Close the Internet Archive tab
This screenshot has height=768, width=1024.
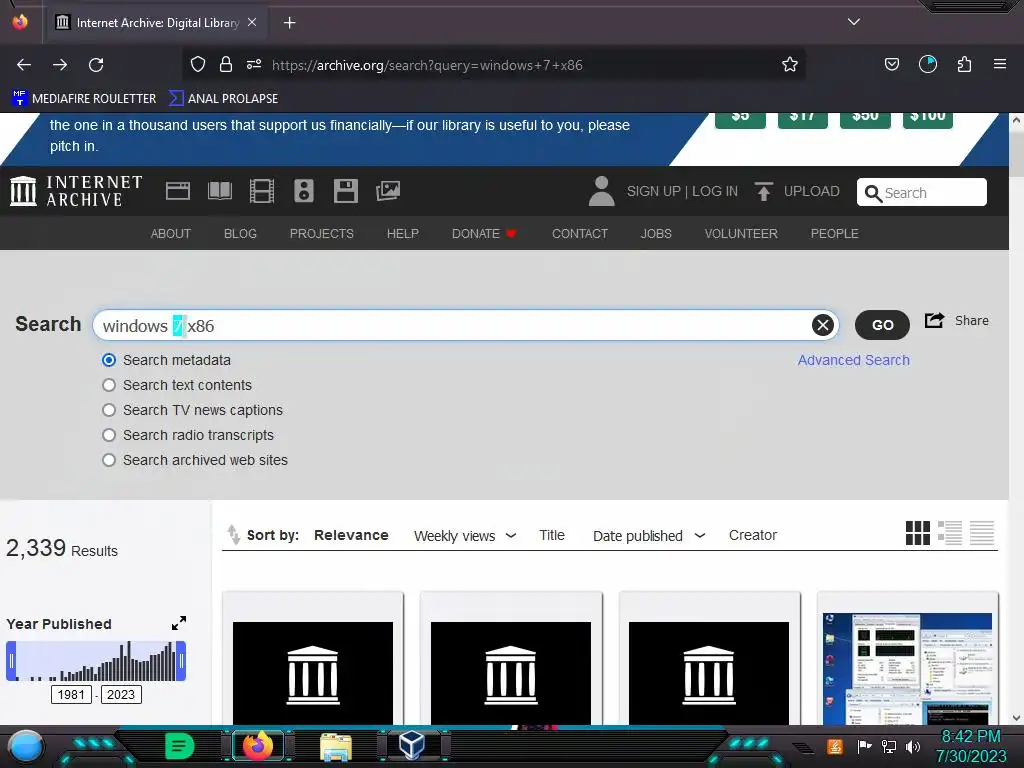pyautogui.click(x=252, y=22)
